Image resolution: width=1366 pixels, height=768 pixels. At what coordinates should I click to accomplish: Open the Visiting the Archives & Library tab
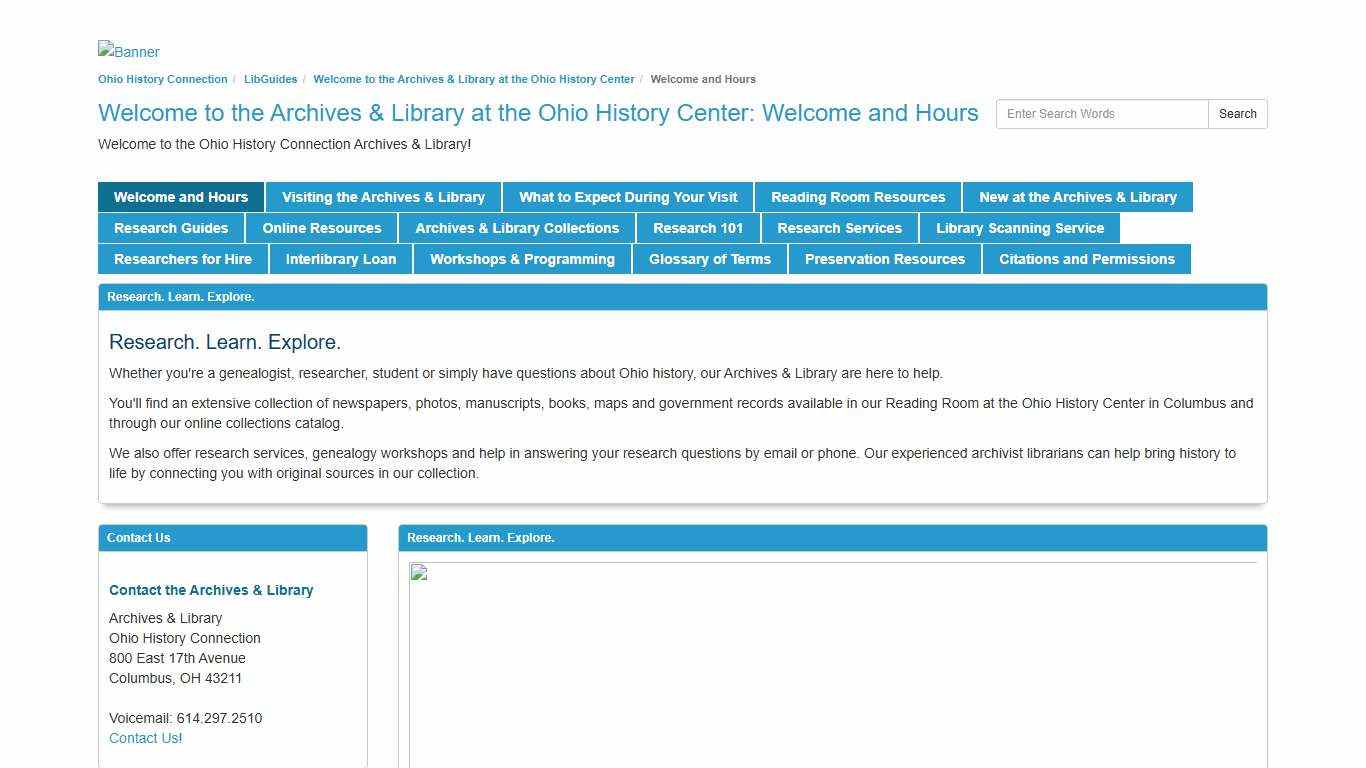[383, 197]
